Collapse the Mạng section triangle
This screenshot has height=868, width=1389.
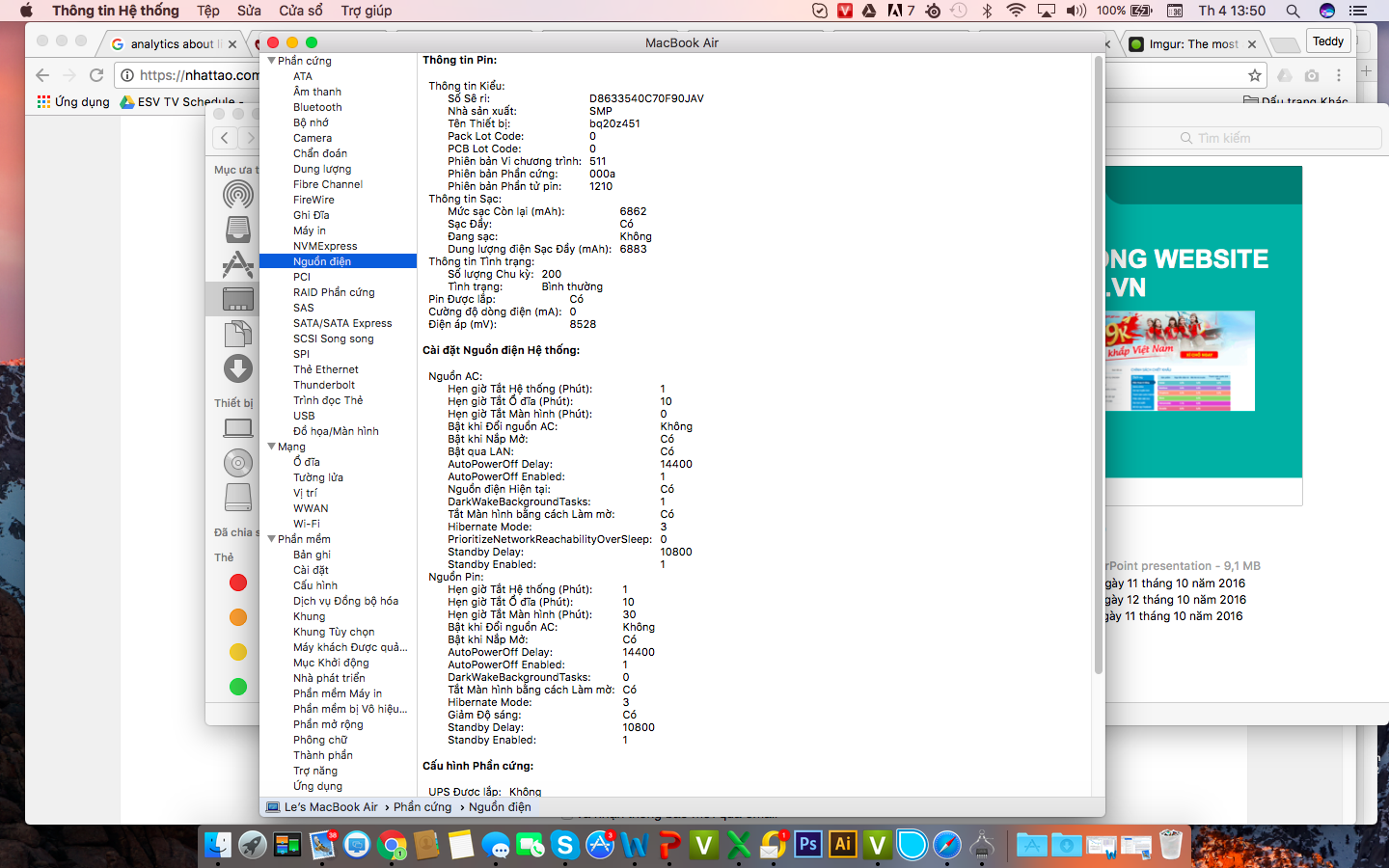pyautogui.click(x=272, y=447)
